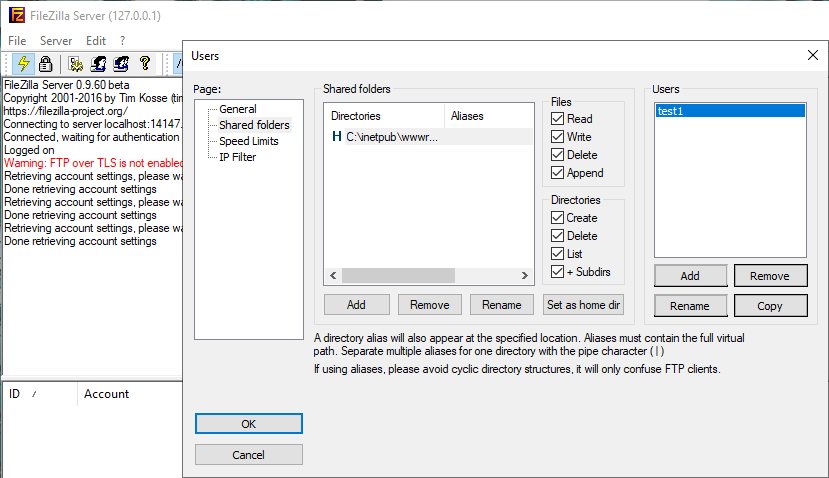
Task: Open the ? help menu
Action: (123, 41)
